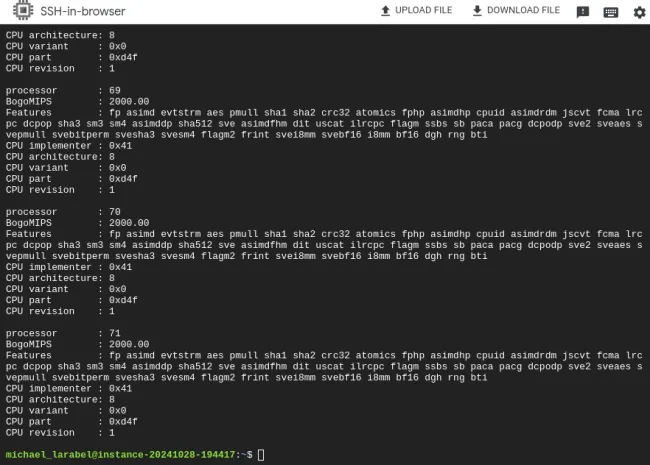
Task: Click 'CPU variant : 0x0' under processor 70
Action: click(x=66, y=289)
